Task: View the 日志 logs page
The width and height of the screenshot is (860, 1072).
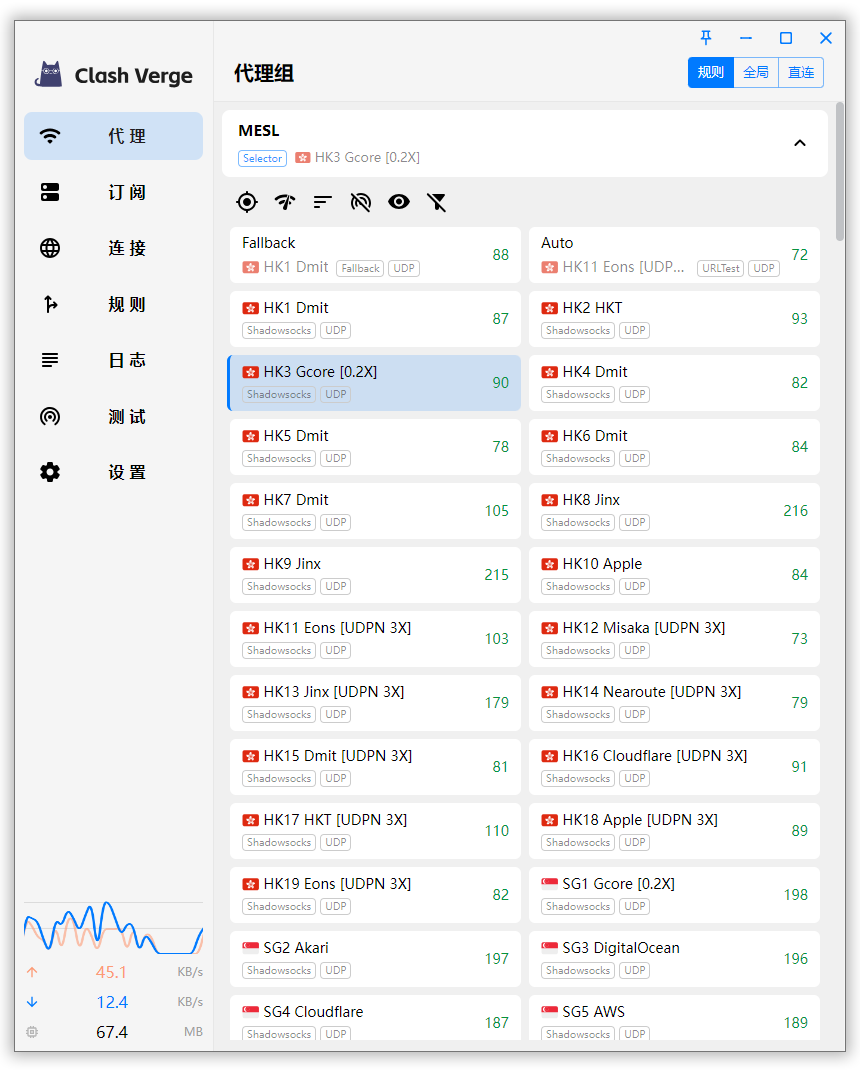Action: (x=113, y=360)
